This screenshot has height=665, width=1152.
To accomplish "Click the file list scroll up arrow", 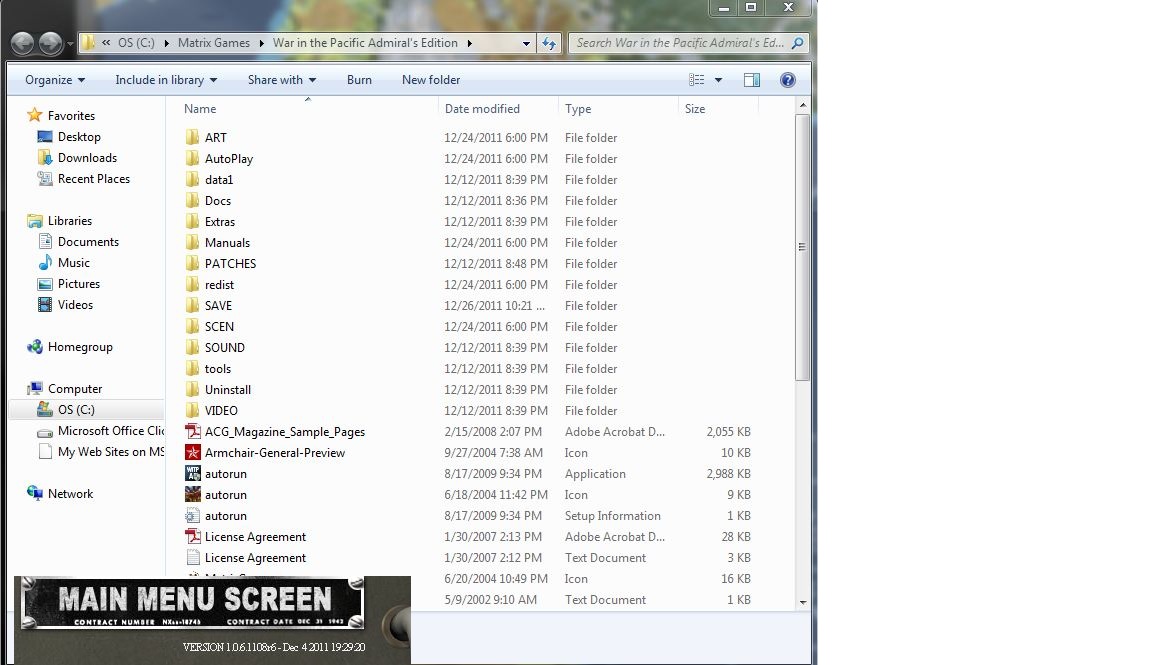I will coord(802,106).
